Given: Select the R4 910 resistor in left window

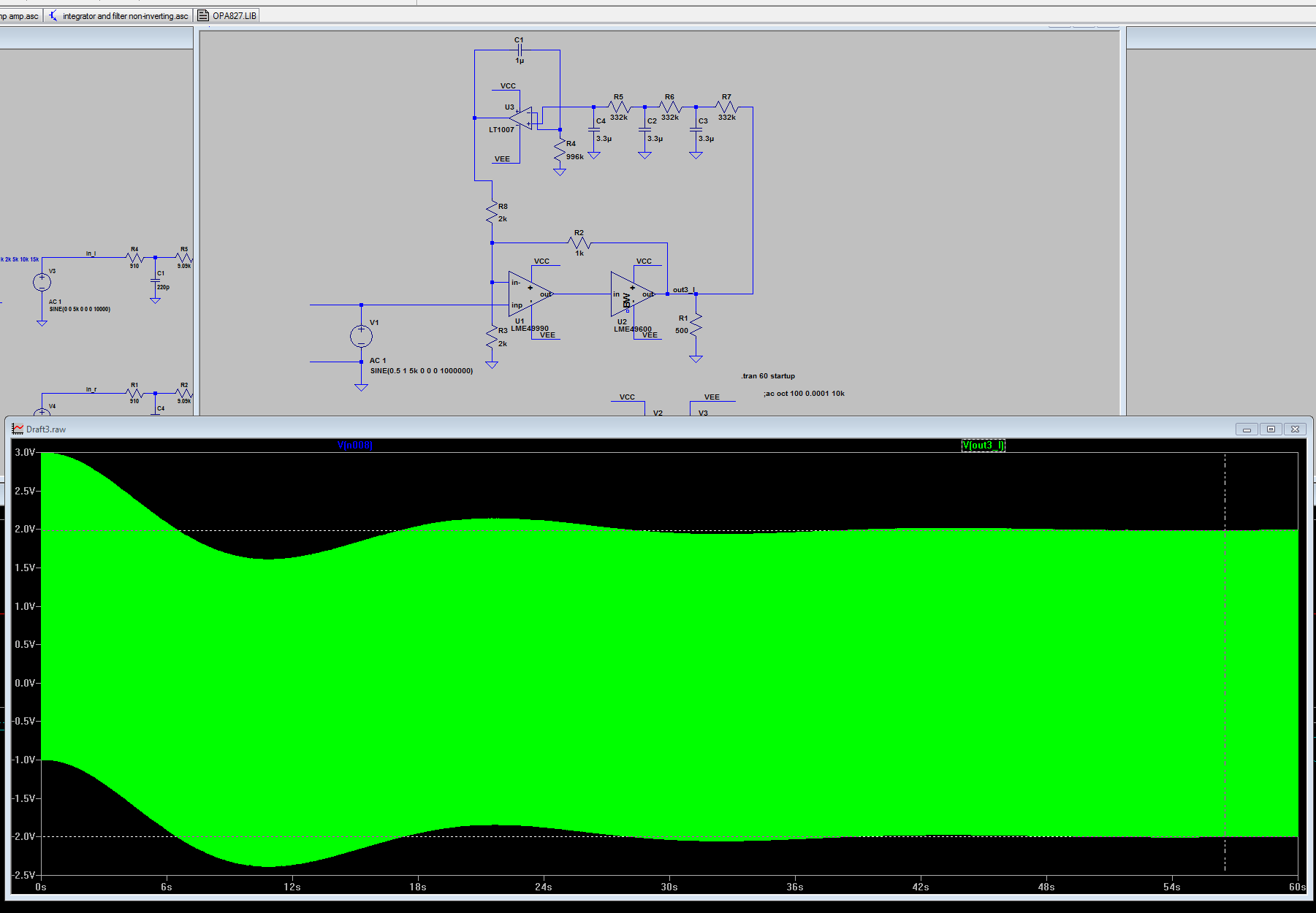Looking at the screenshot, I should [x=134, y=258].
